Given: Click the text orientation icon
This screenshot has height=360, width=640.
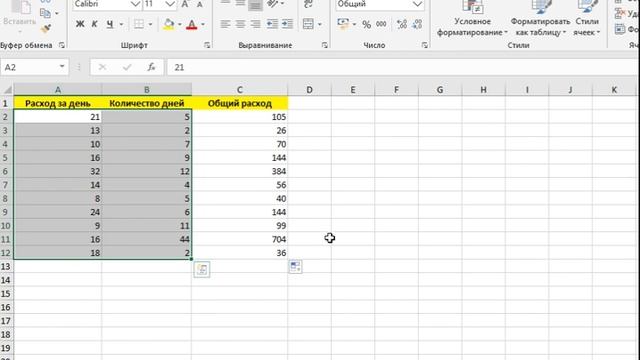Looking at the screenshot, I should [x=273, y=4].
